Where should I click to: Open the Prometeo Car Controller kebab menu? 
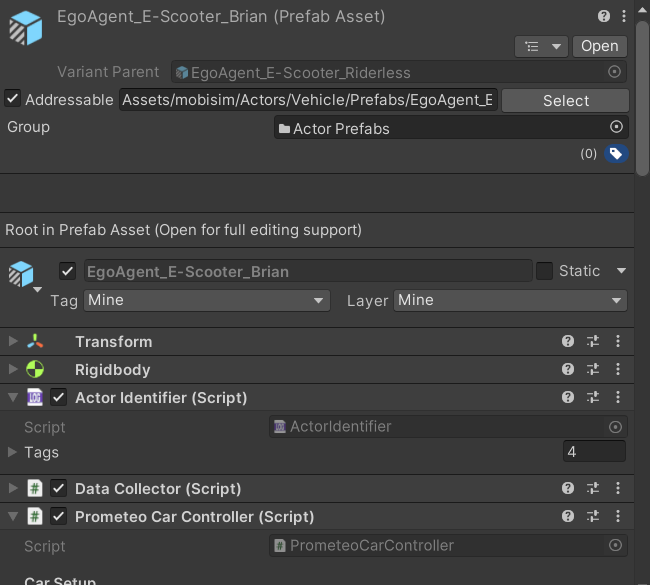click(x=618, y=516)
